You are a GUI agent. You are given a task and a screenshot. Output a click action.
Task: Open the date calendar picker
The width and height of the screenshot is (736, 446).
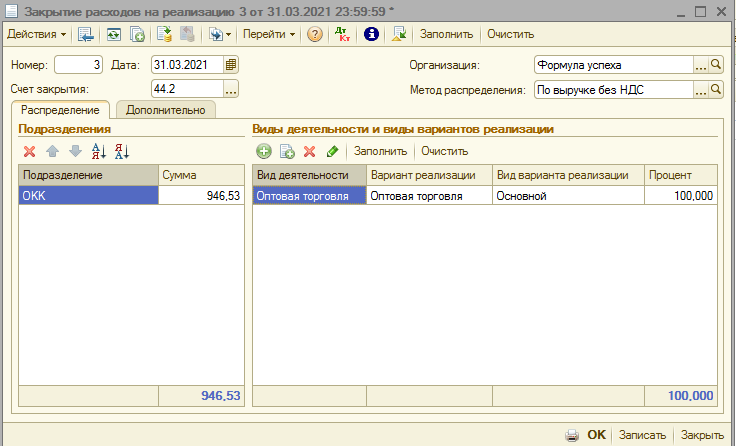click(x=231, y=65)
